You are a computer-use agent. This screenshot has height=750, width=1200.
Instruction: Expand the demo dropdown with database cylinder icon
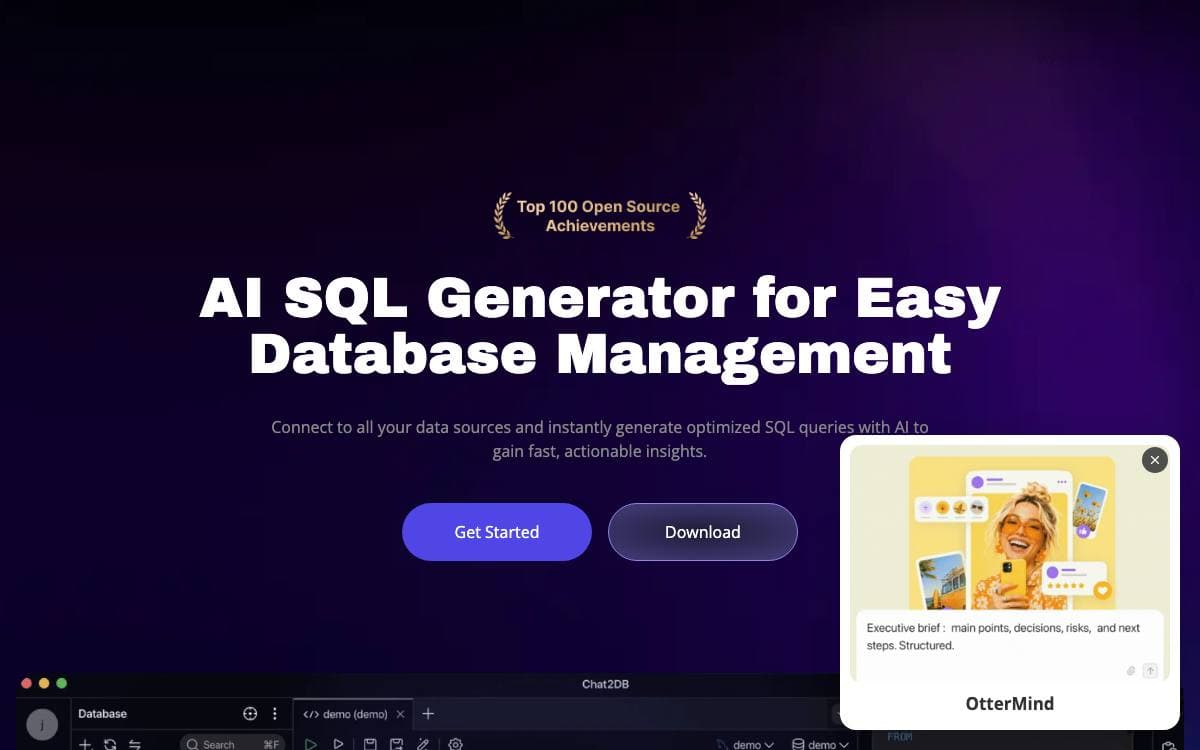tap(821, 744)
